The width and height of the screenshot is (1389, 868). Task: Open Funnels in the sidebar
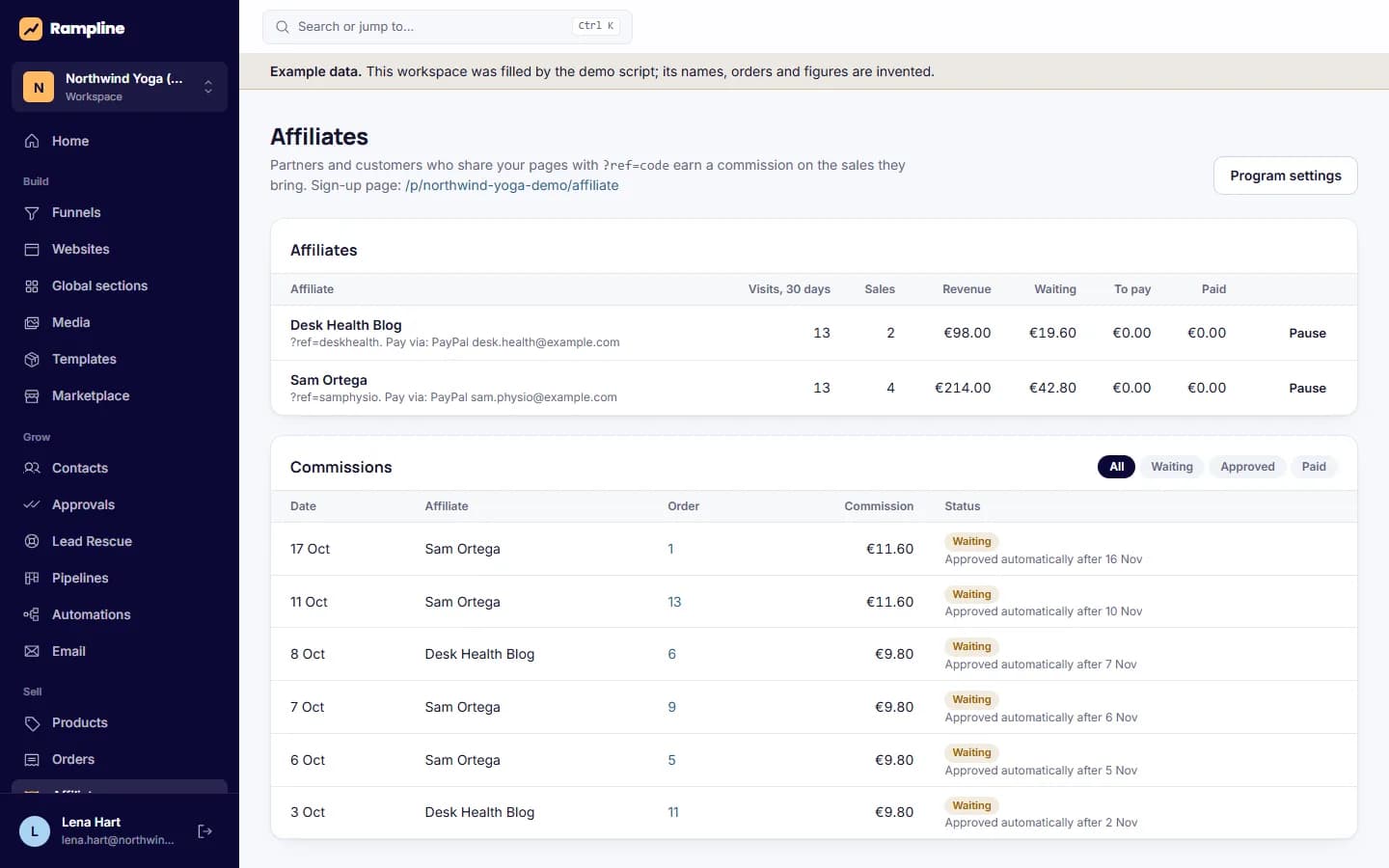120,212
